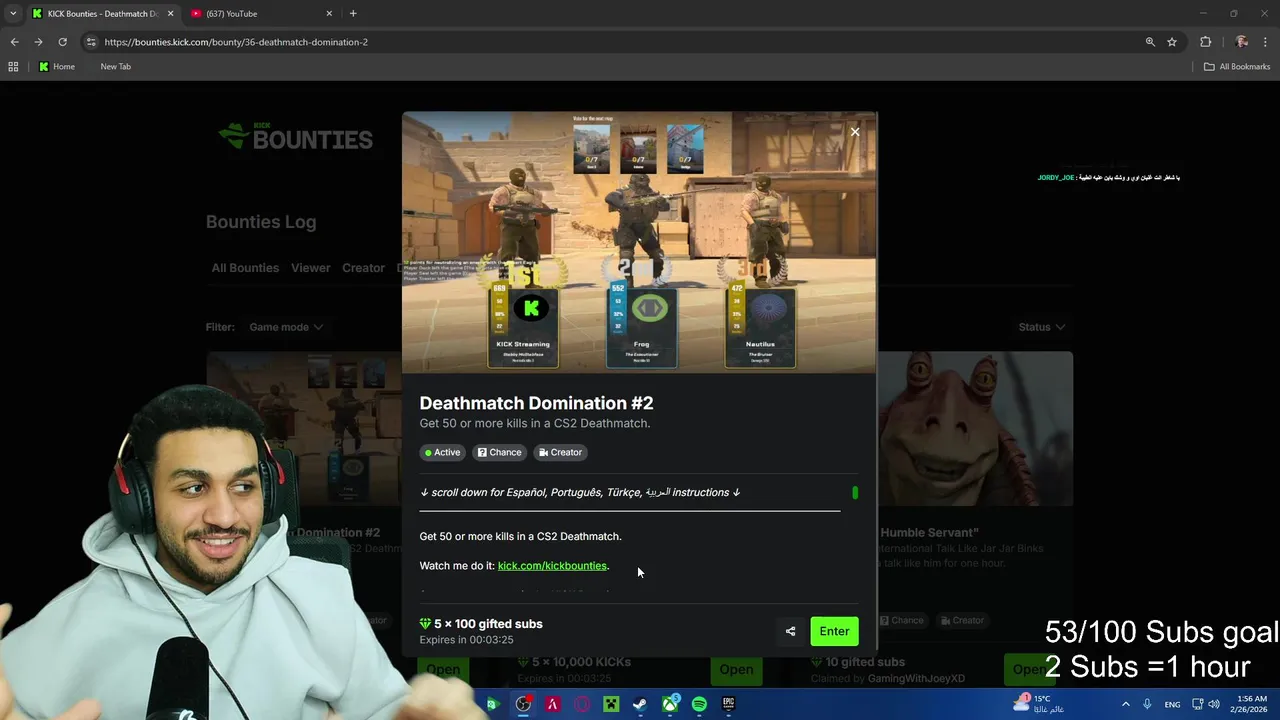Click the modal's green scrollbar thumb
This screenshot has width=1280, height=720.
tap(855, 493)
